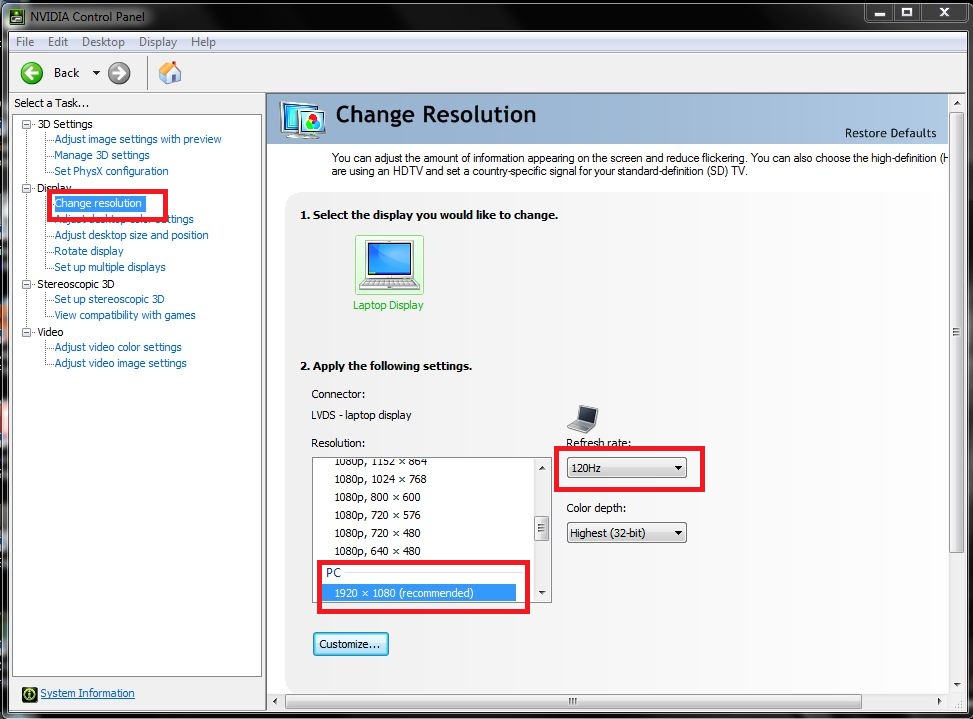The width and height of the screenshot is (973, 719).
Task: Select resolution 1080p, 720 × 480
Action: pos(377,533)
